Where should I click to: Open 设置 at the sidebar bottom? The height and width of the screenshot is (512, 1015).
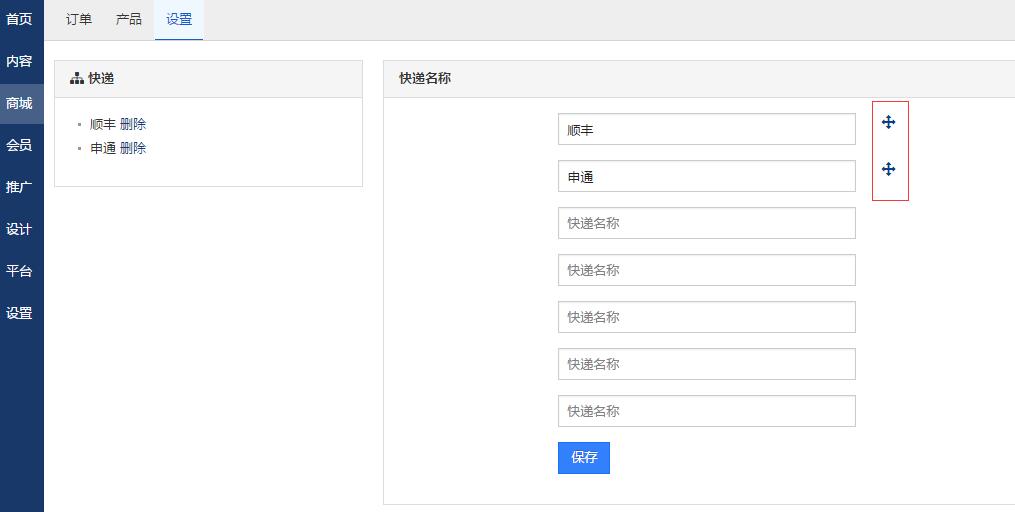click(x=19, y=313)
